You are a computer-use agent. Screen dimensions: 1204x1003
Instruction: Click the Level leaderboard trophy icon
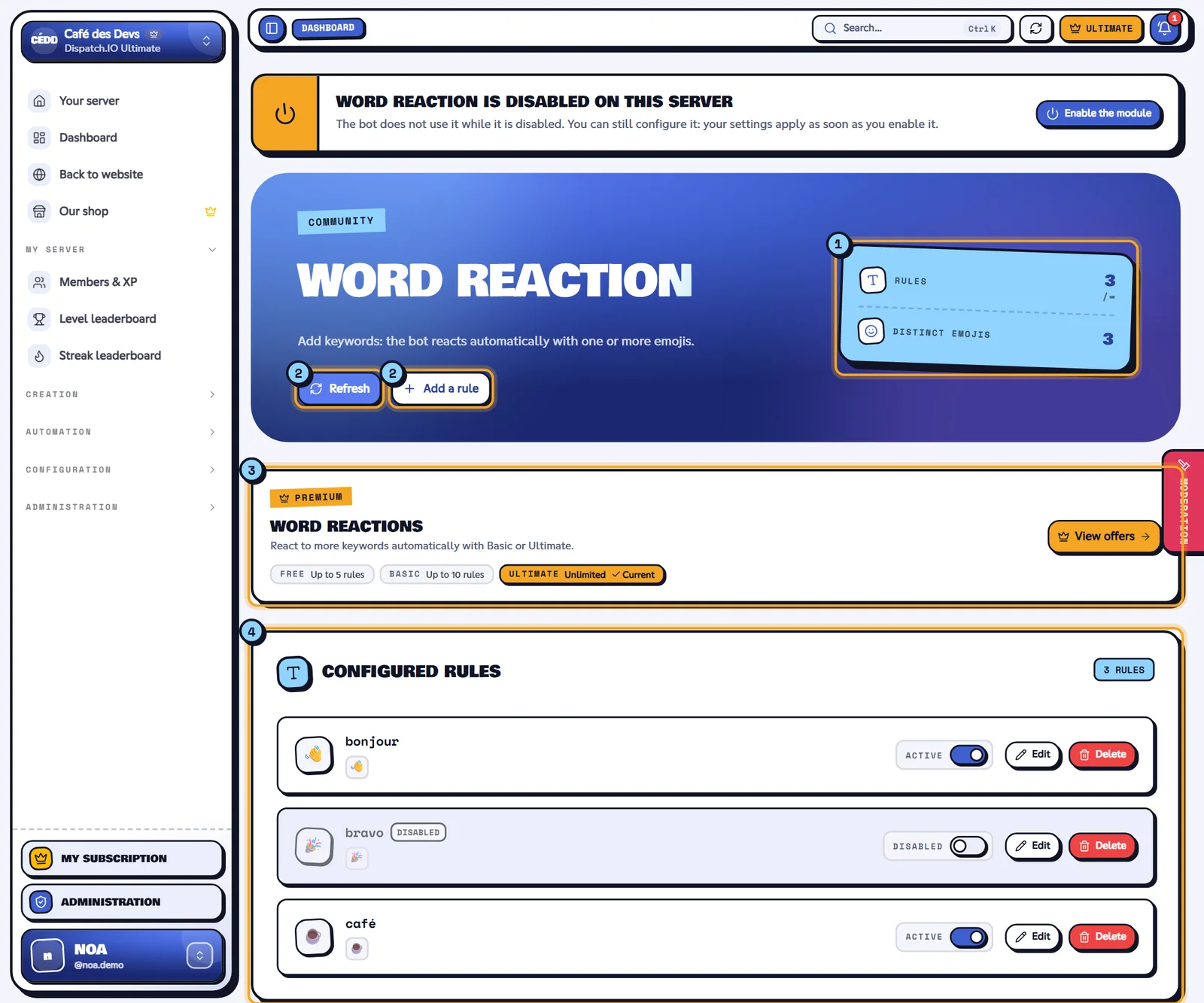(x=40, y=319)
